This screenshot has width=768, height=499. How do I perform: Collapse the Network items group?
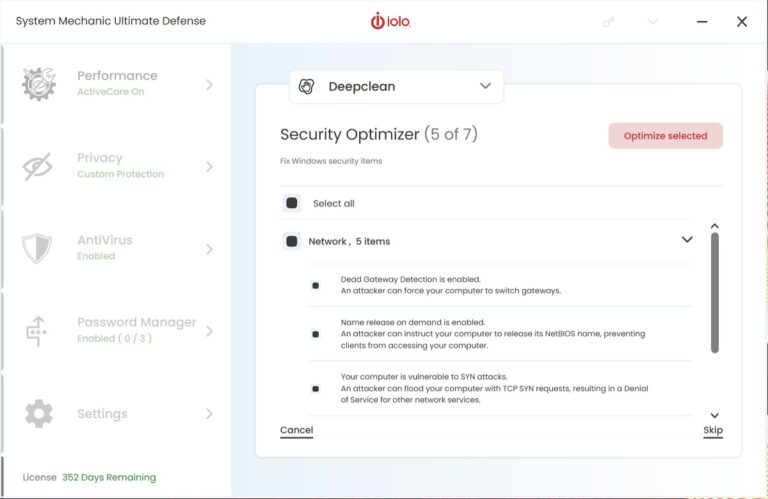(x=687, y=240)
